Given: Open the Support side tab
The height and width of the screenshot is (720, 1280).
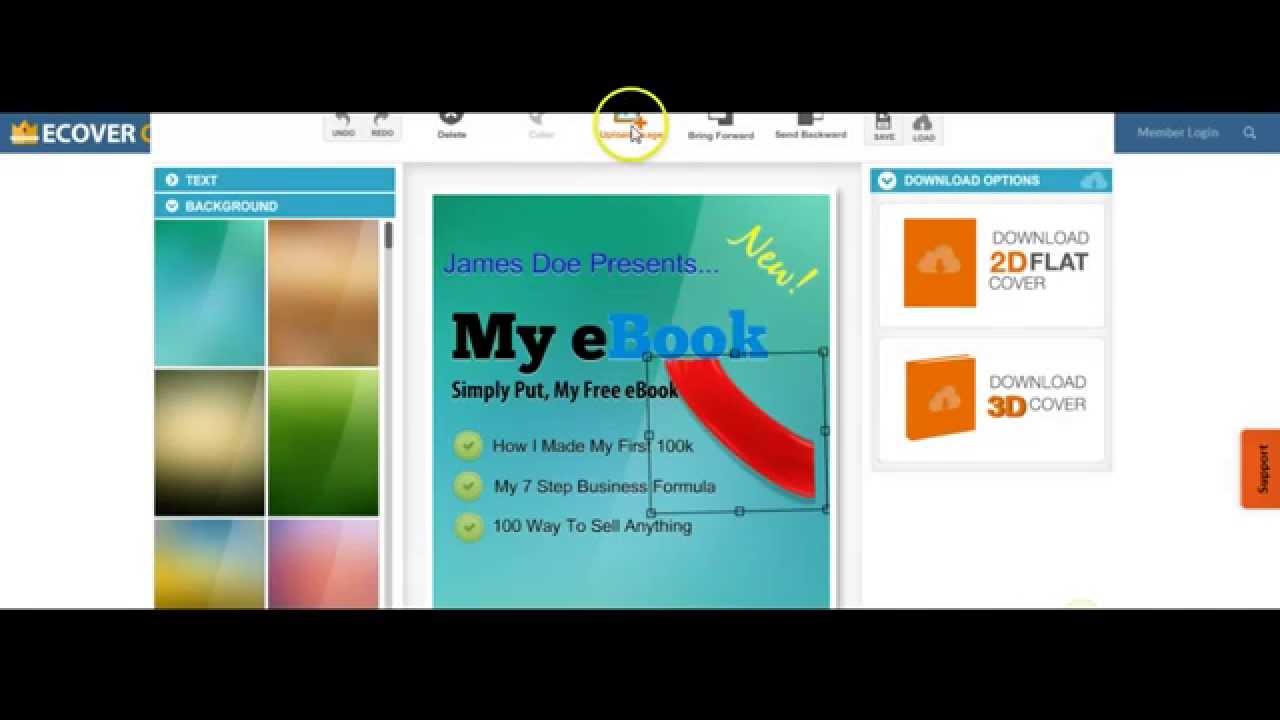Looking at the screenshot, I should click(1261, 469).
